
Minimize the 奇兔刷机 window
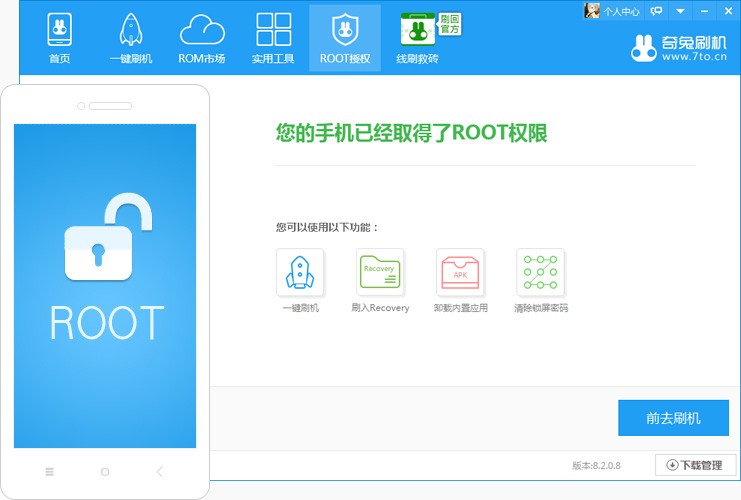pos(705,11)
